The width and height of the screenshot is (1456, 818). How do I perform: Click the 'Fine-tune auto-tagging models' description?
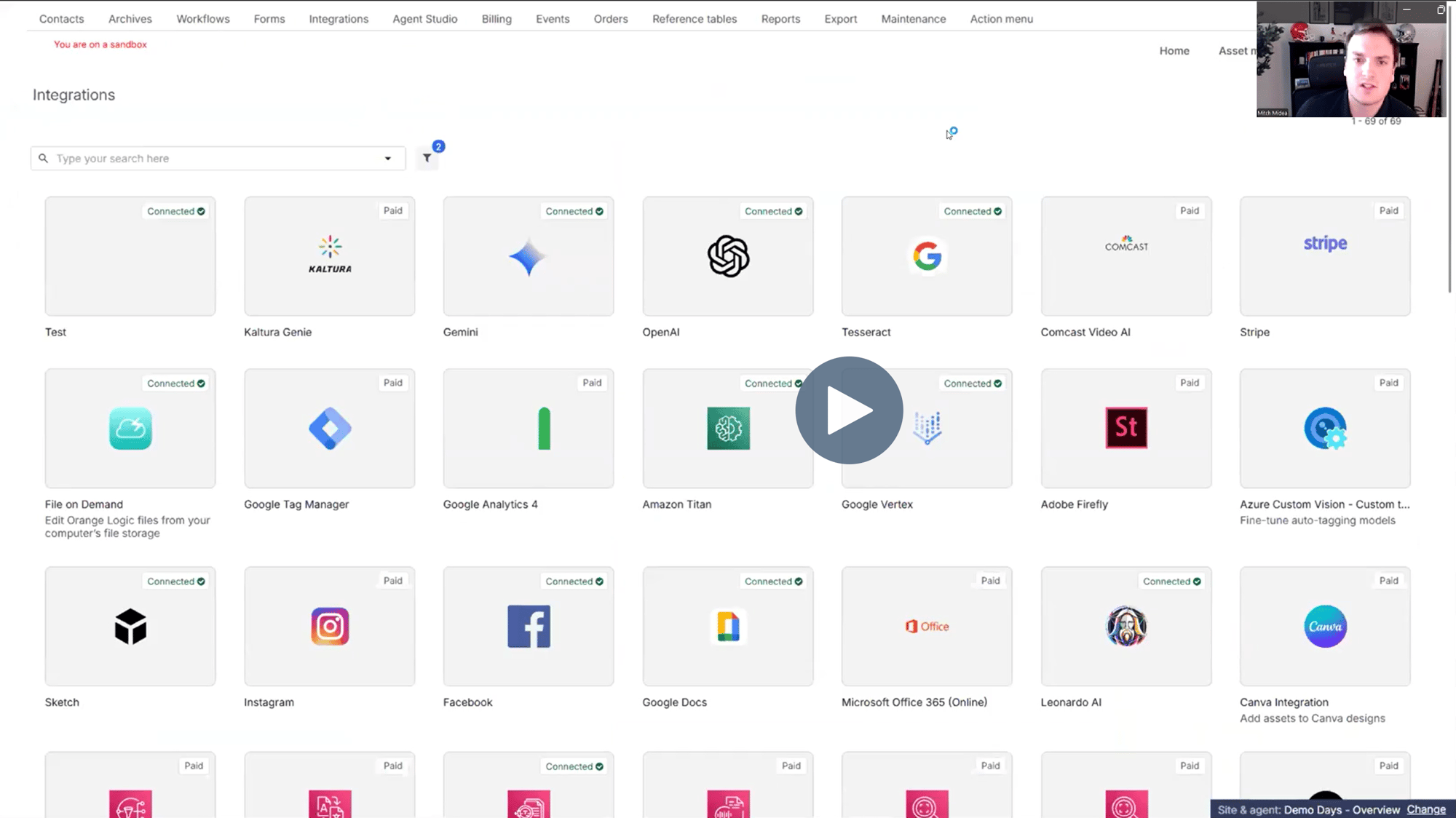click(1318, 520)
